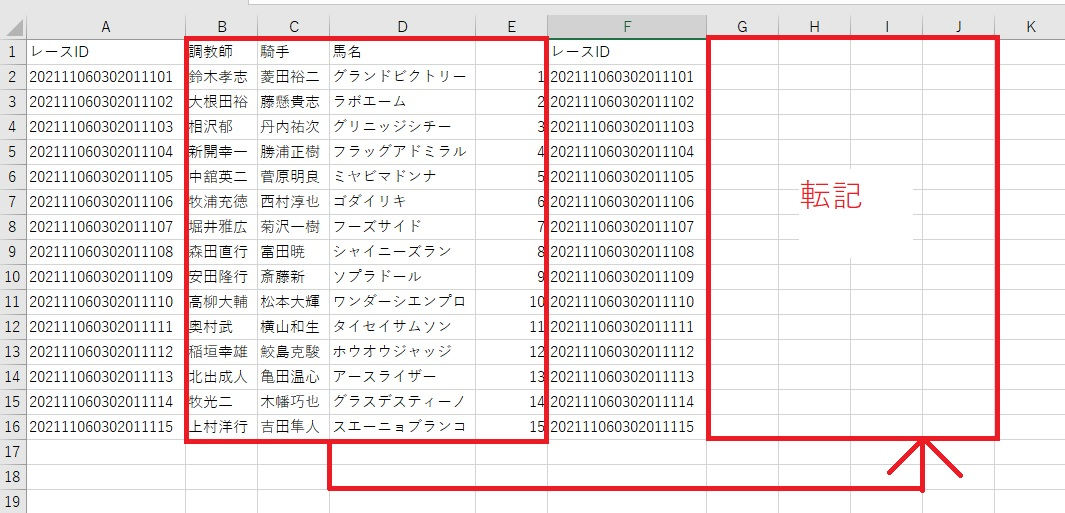The image size is (1065, 513).
Task: Click cell E11 containing number 10
Action: pos(511,302)
